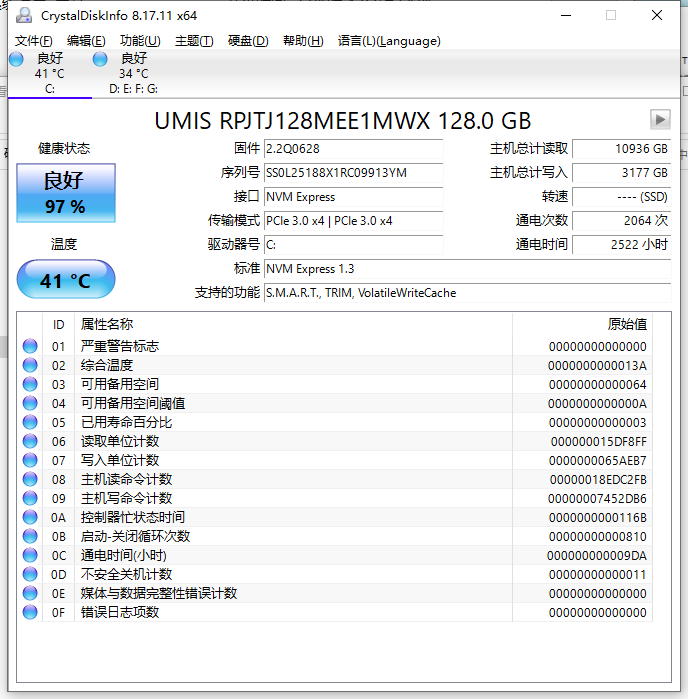Click raw value 000000015DF8FF
Screen dimensions: 688x699
point(598,442)
